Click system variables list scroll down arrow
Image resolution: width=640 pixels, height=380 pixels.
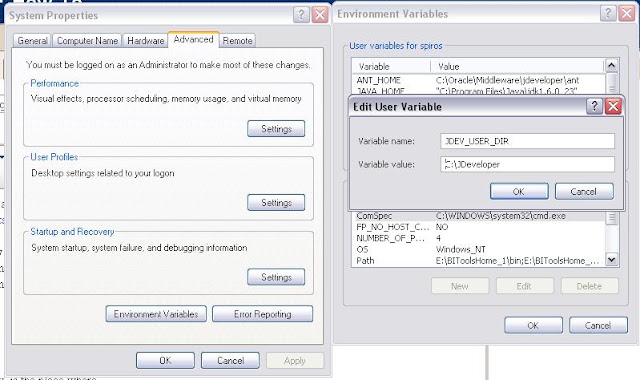pyautogui.click(x=611, y=259)
